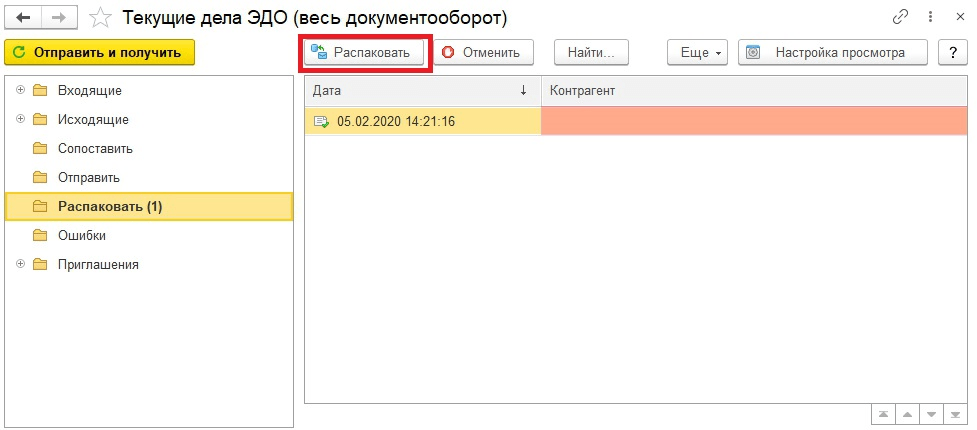Move down one record arrow
Viewport: 977px width, 430px height.
pyautogui.click(x=932, y=414)
